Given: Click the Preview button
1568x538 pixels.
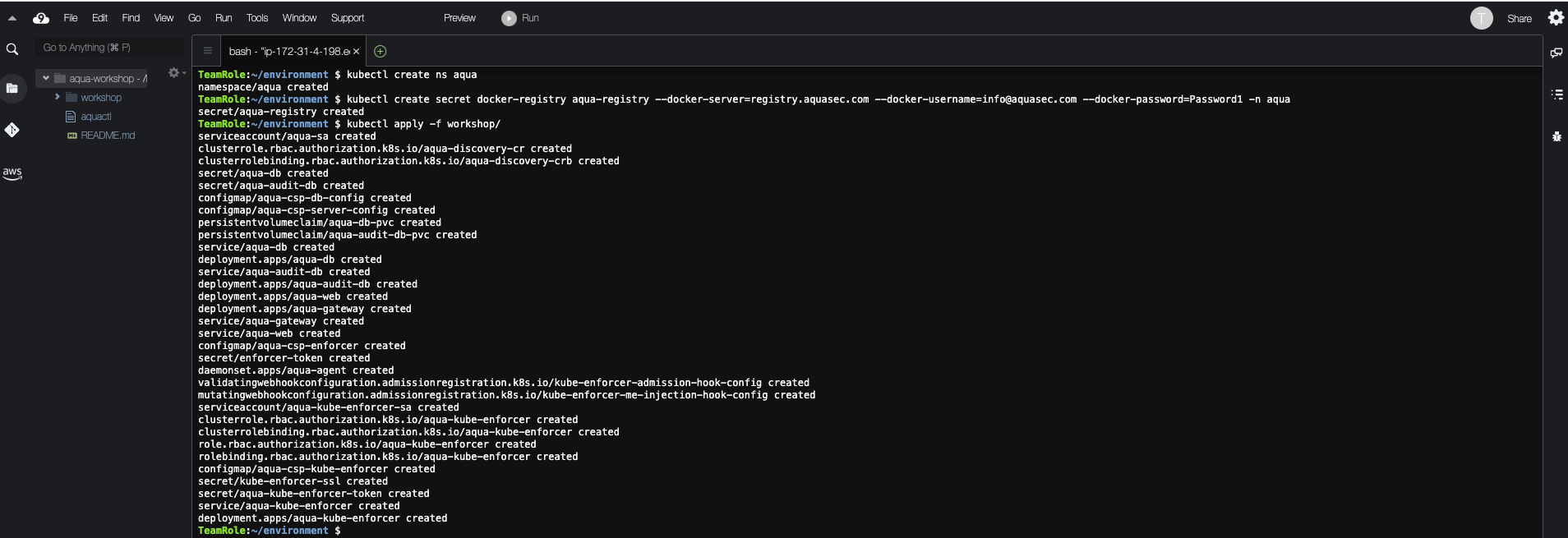Looking at the screenshot, I should 459,18.
